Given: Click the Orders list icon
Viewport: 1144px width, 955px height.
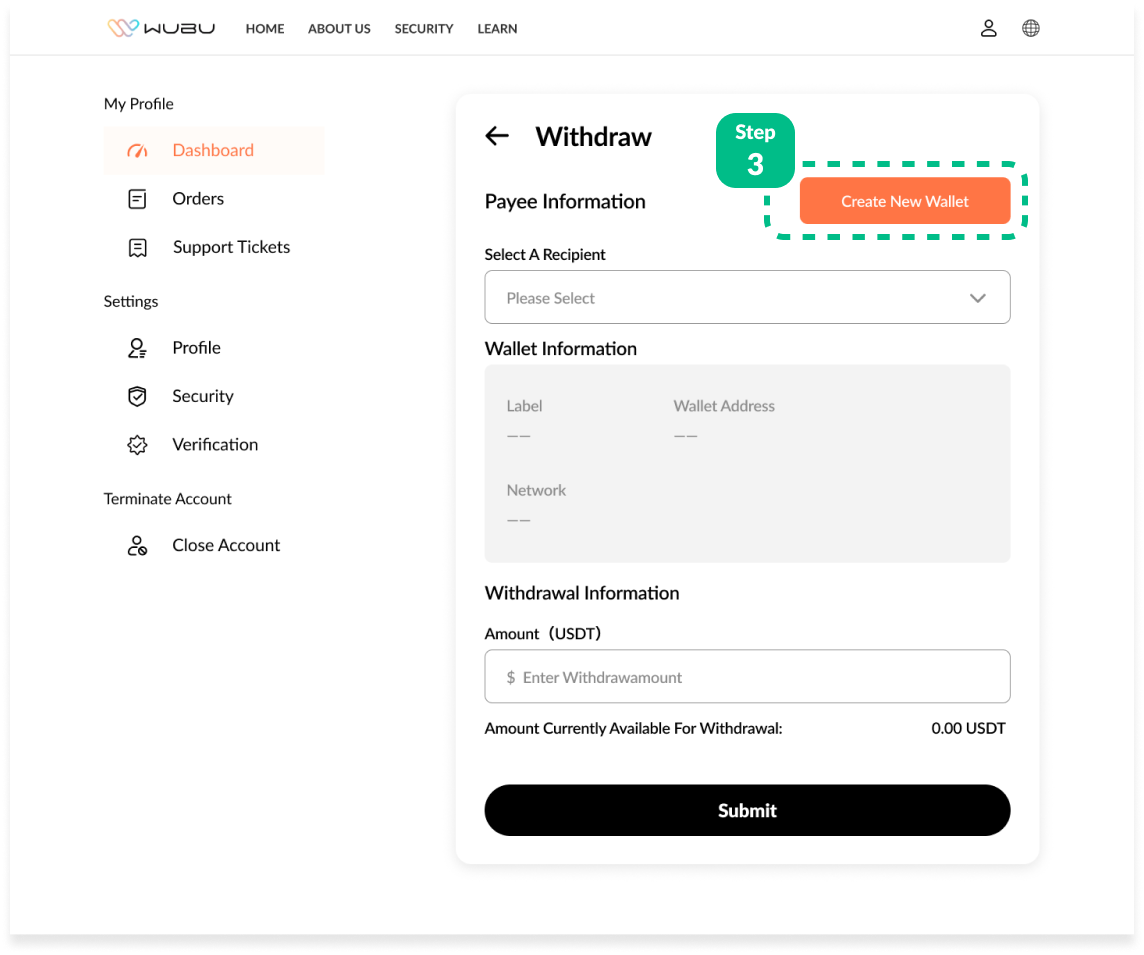Looking at the screenshot, I should (137, 199).
